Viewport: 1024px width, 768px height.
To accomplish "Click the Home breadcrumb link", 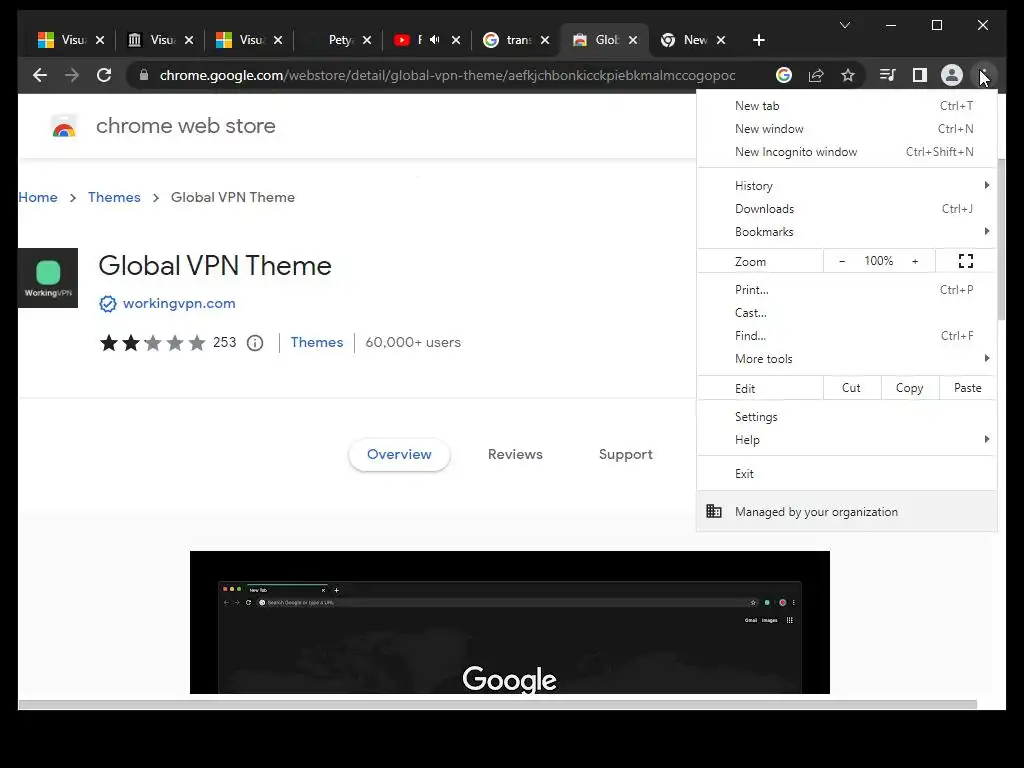I will (38, 197).
